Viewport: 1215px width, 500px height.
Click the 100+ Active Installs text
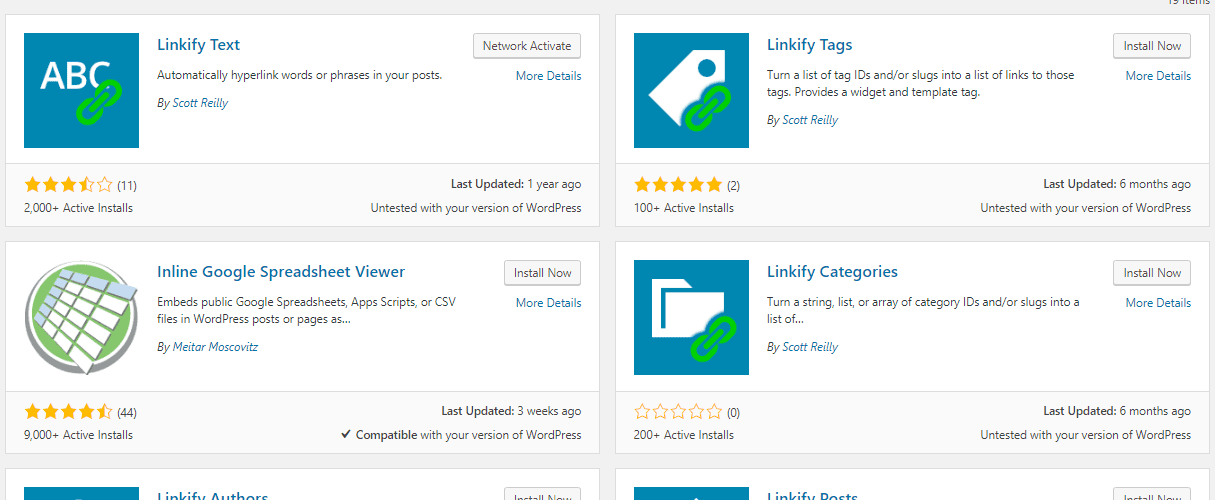[x=684, y=208]
